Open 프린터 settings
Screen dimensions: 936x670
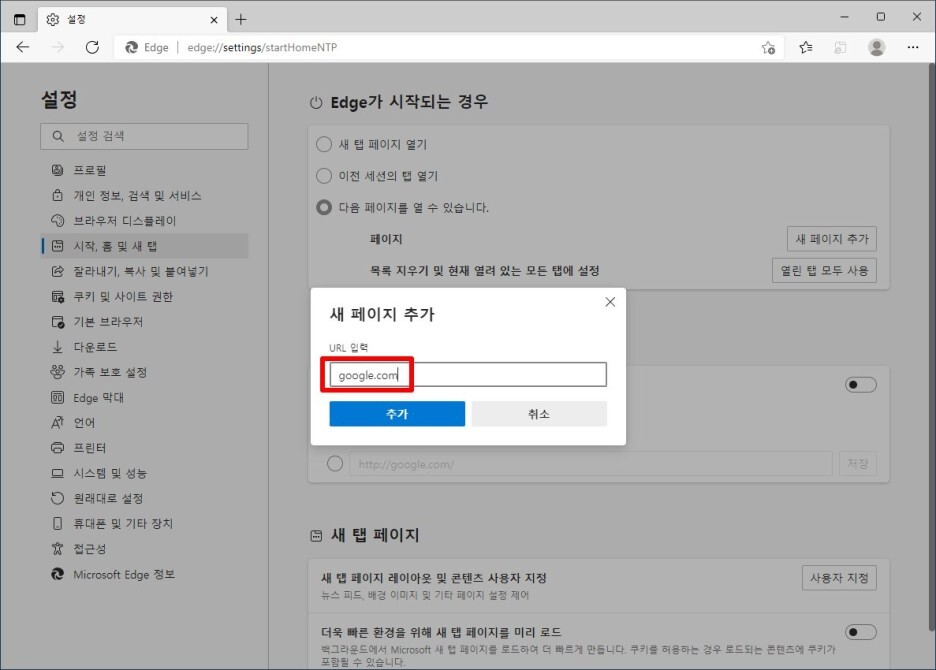pos(144,448)
